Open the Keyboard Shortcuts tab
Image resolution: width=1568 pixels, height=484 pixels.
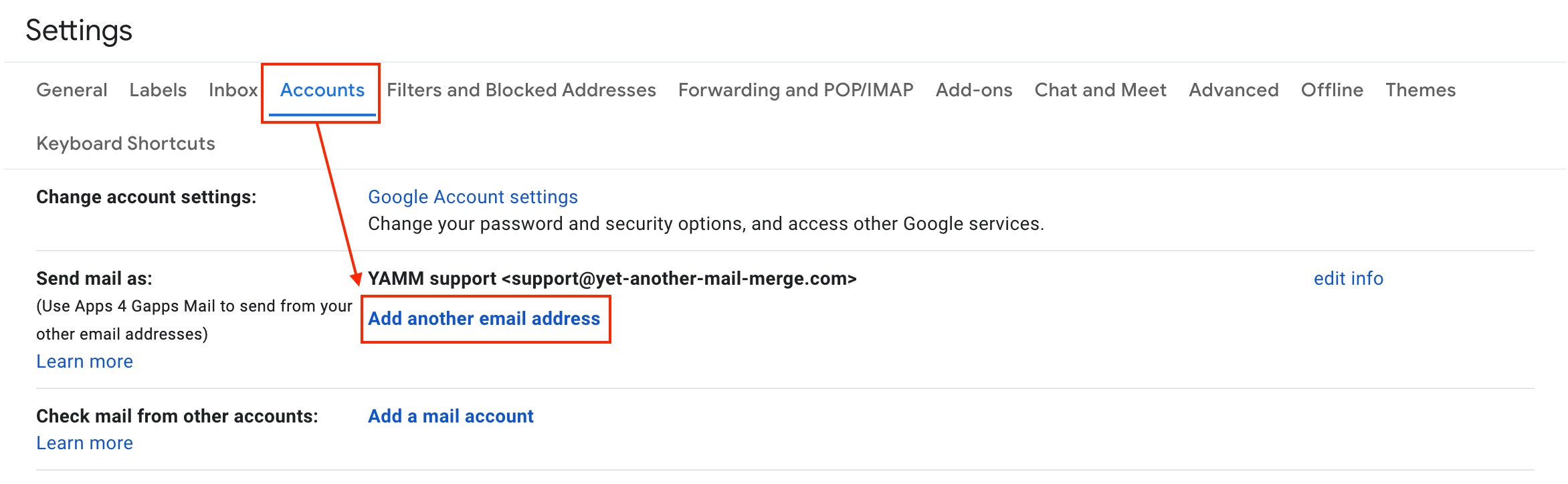(x=126, y=144)
